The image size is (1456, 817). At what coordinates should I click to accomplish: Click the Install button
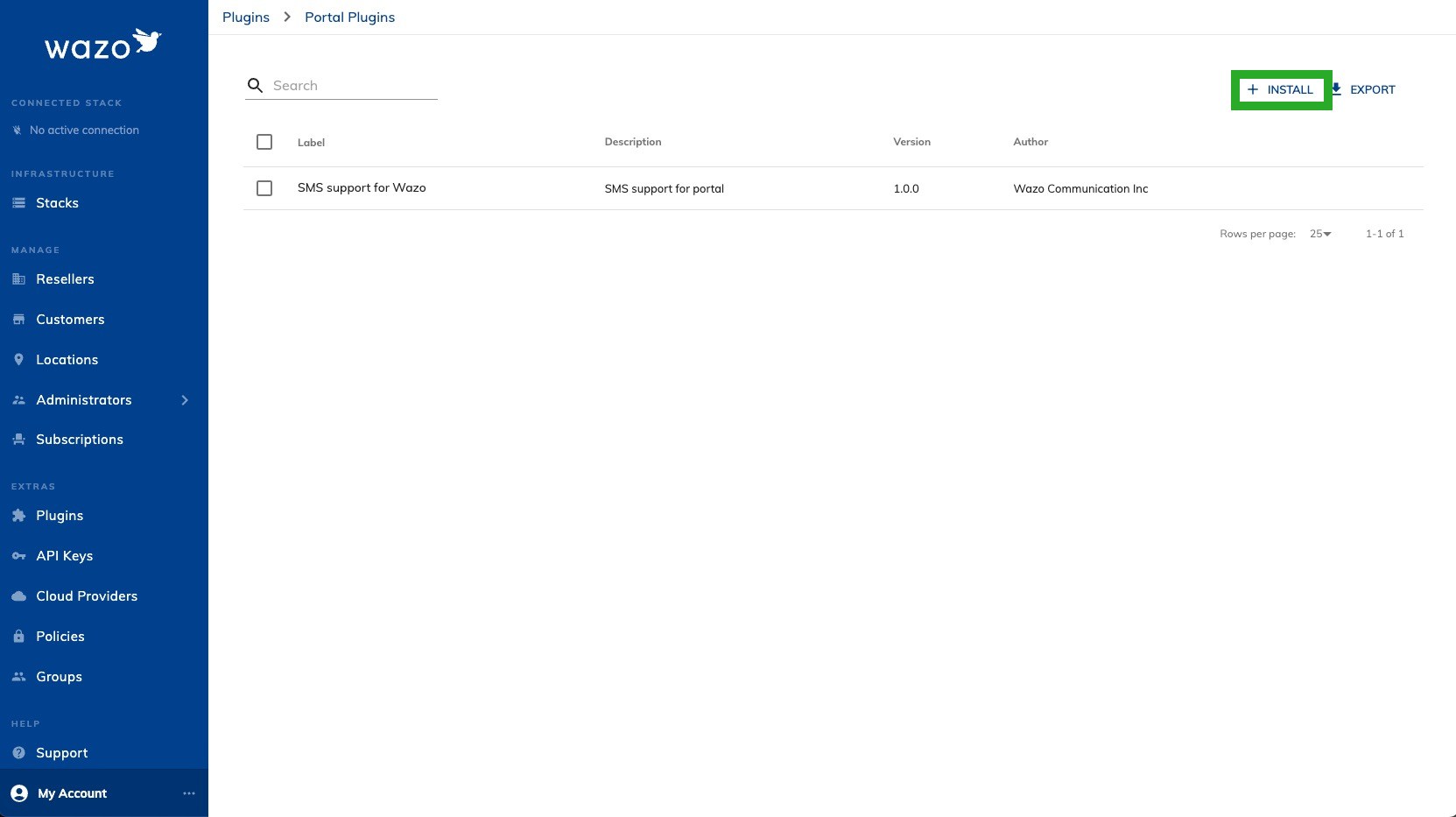[x=1281, y=89]
